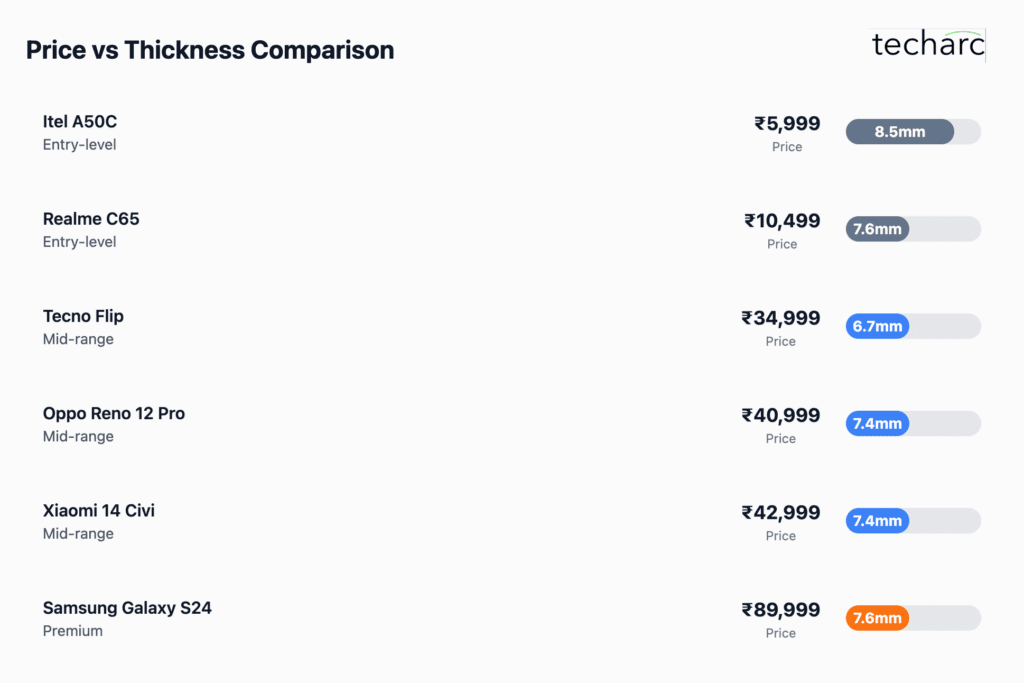Select the Itel A50C device name
The image size is (1024, 683).
pos(80,121)
